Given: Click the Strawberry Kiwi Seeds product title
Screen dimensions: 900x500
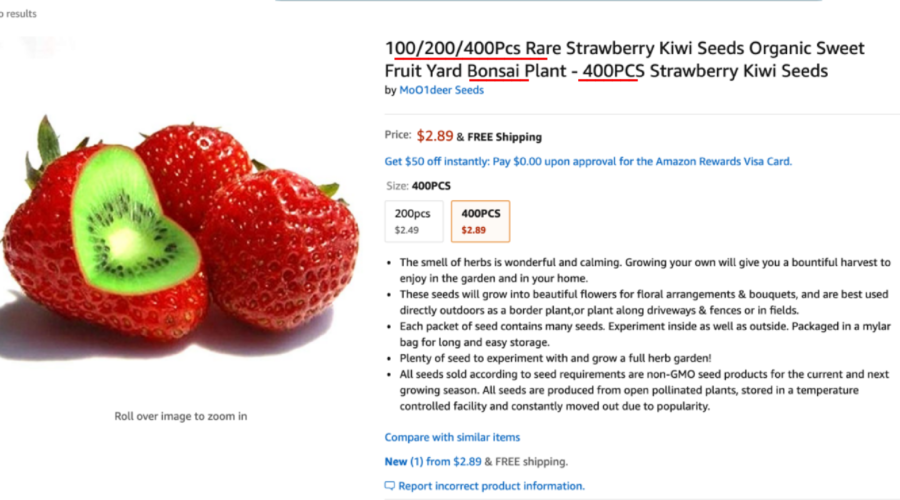Looking at the screenshot, I should point(624,59).
